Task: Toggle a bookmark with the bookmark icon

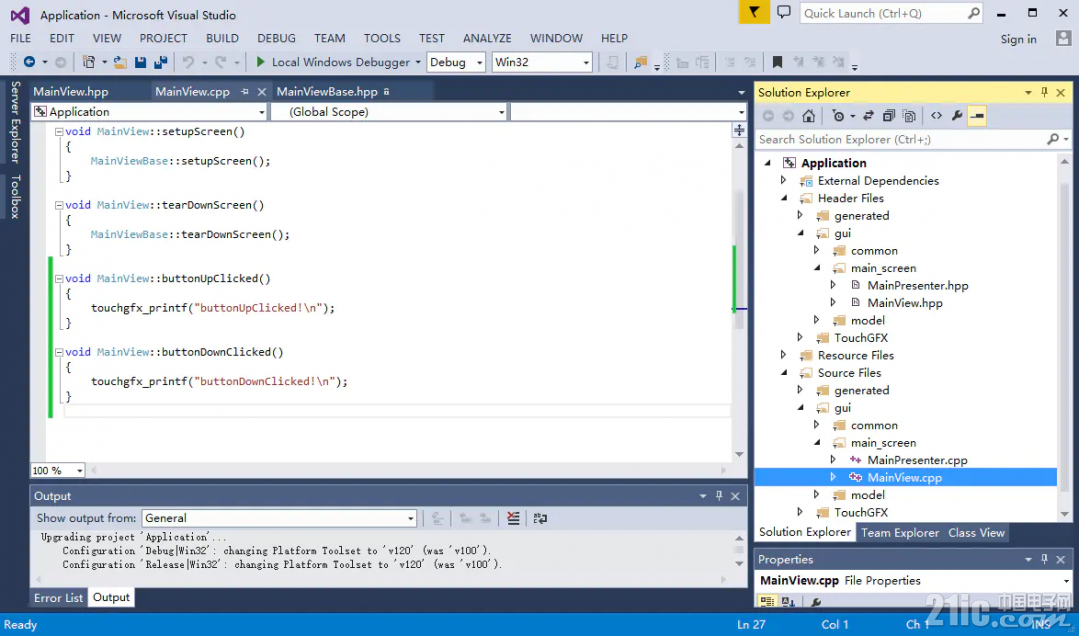Action: 778,63
